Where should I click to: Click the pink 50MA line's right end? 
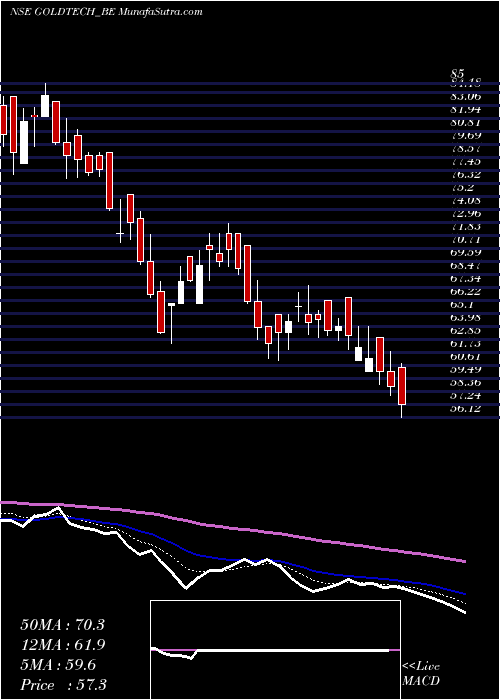[x=464, y=561]
